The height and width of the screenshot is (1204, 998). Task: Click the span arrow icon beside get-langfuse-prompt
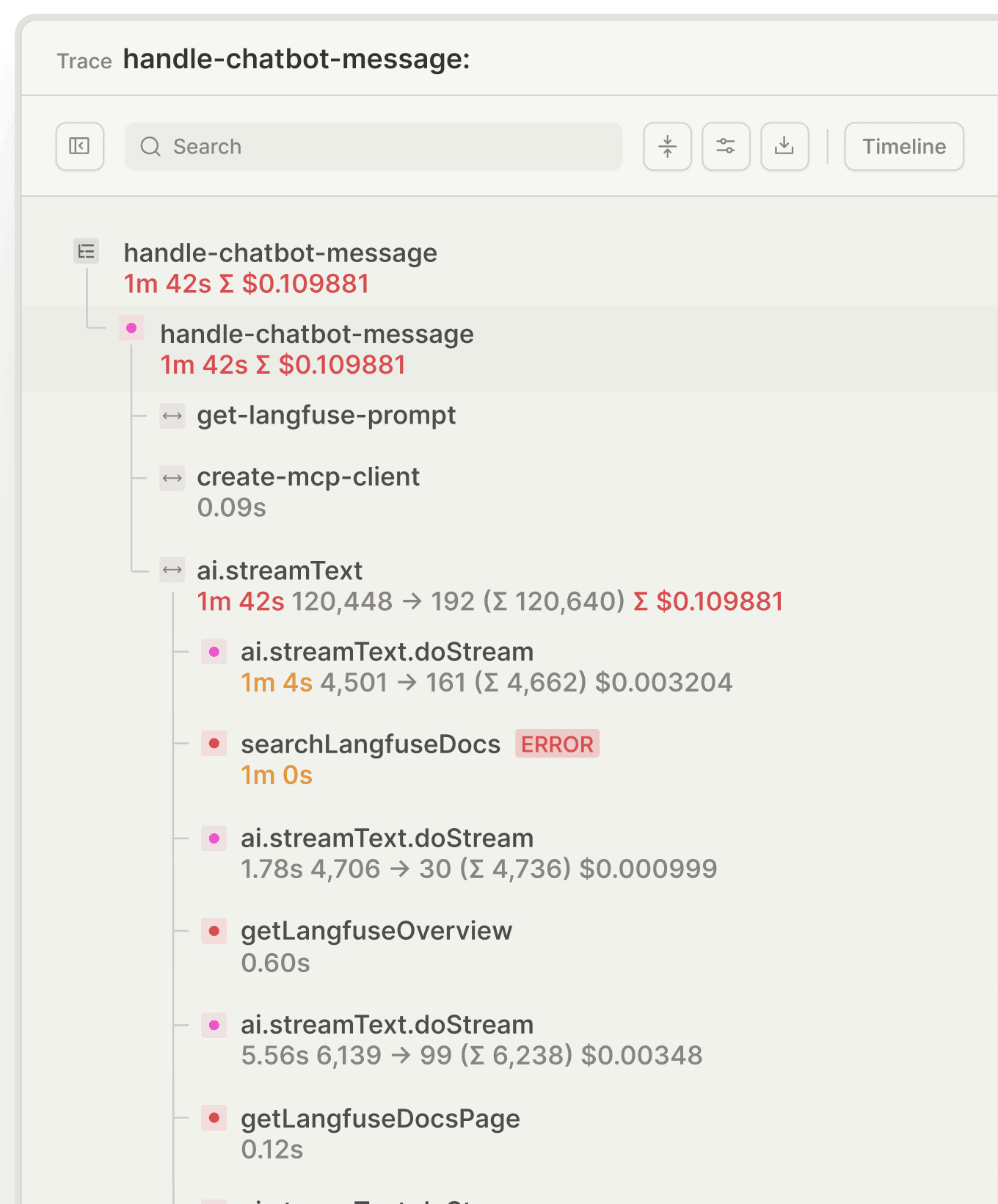tap(172, 416)
